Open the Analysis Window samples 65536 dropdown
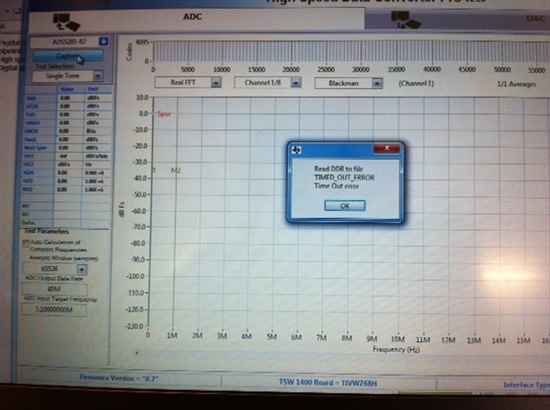550x410 pixels. coord(82,269)
